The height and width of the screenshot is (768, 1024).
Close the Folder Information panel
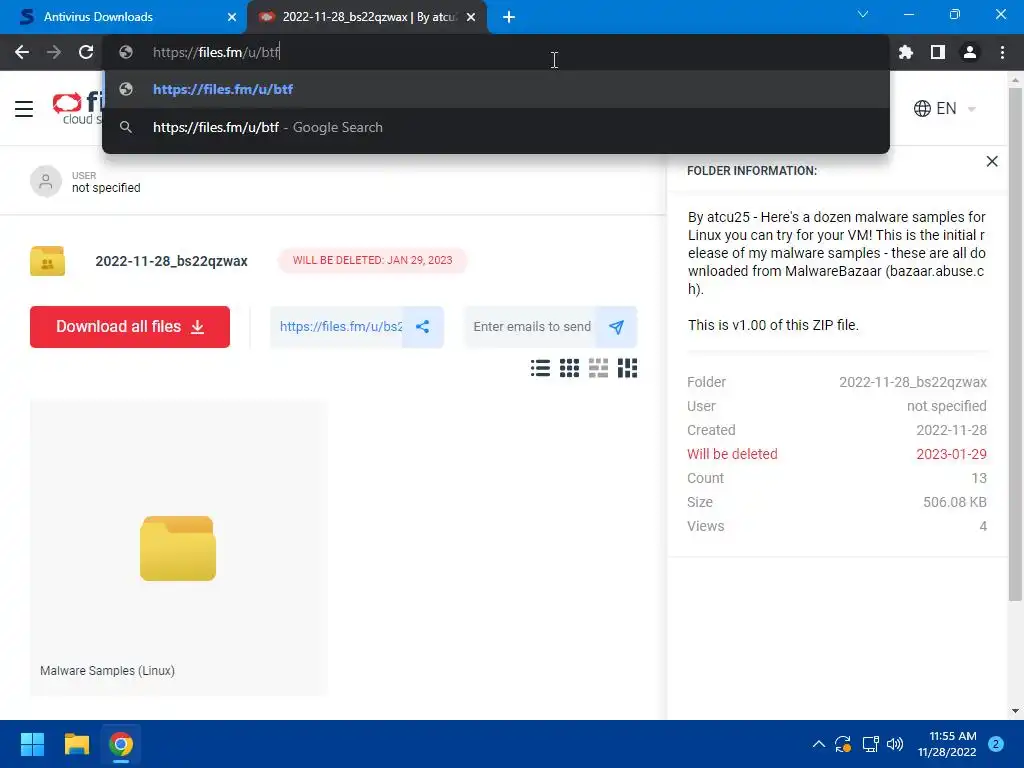coord(991,161)
